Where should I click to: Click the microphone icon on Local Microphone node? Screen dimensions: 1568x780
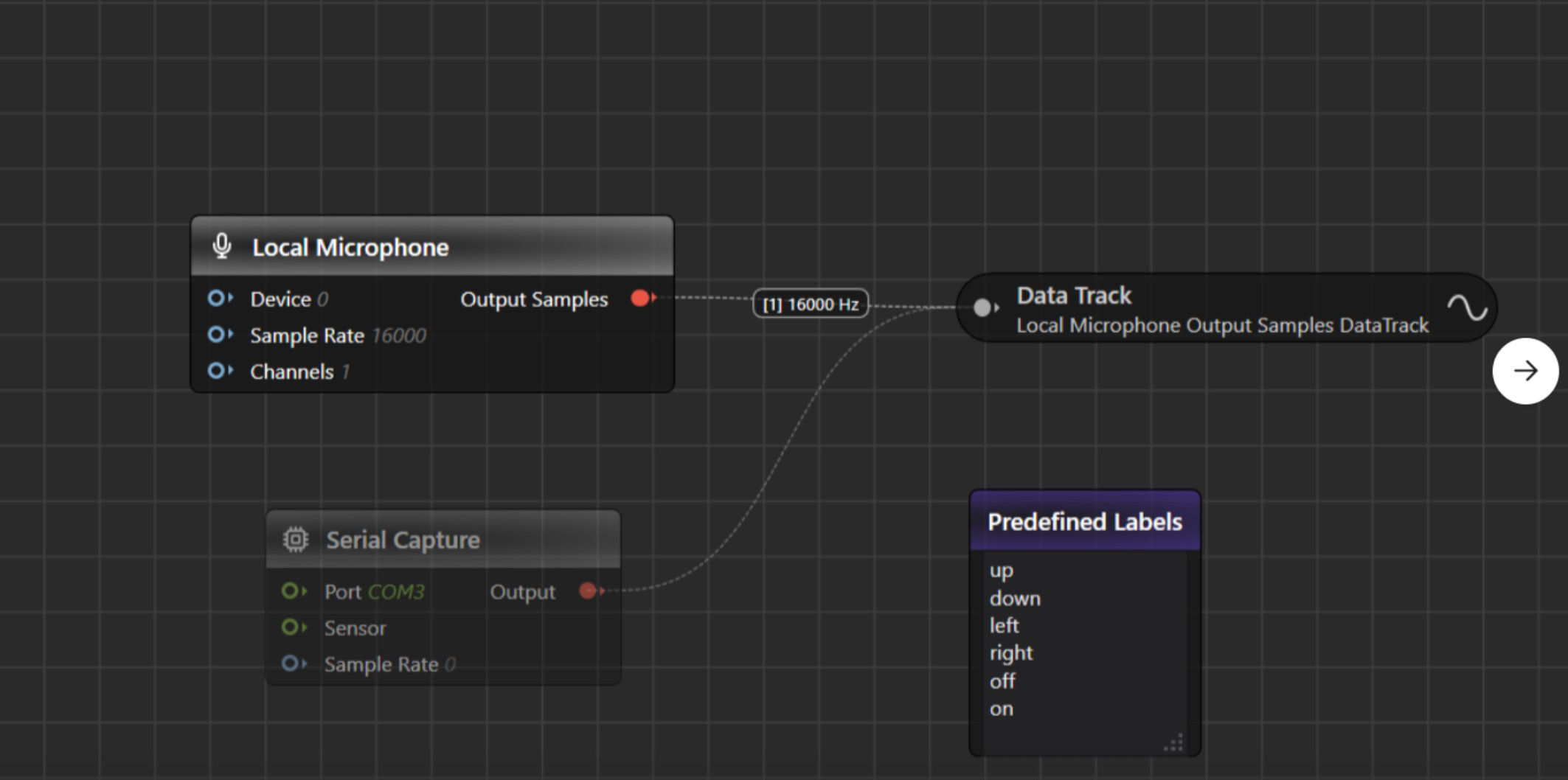tap(221, 246)
